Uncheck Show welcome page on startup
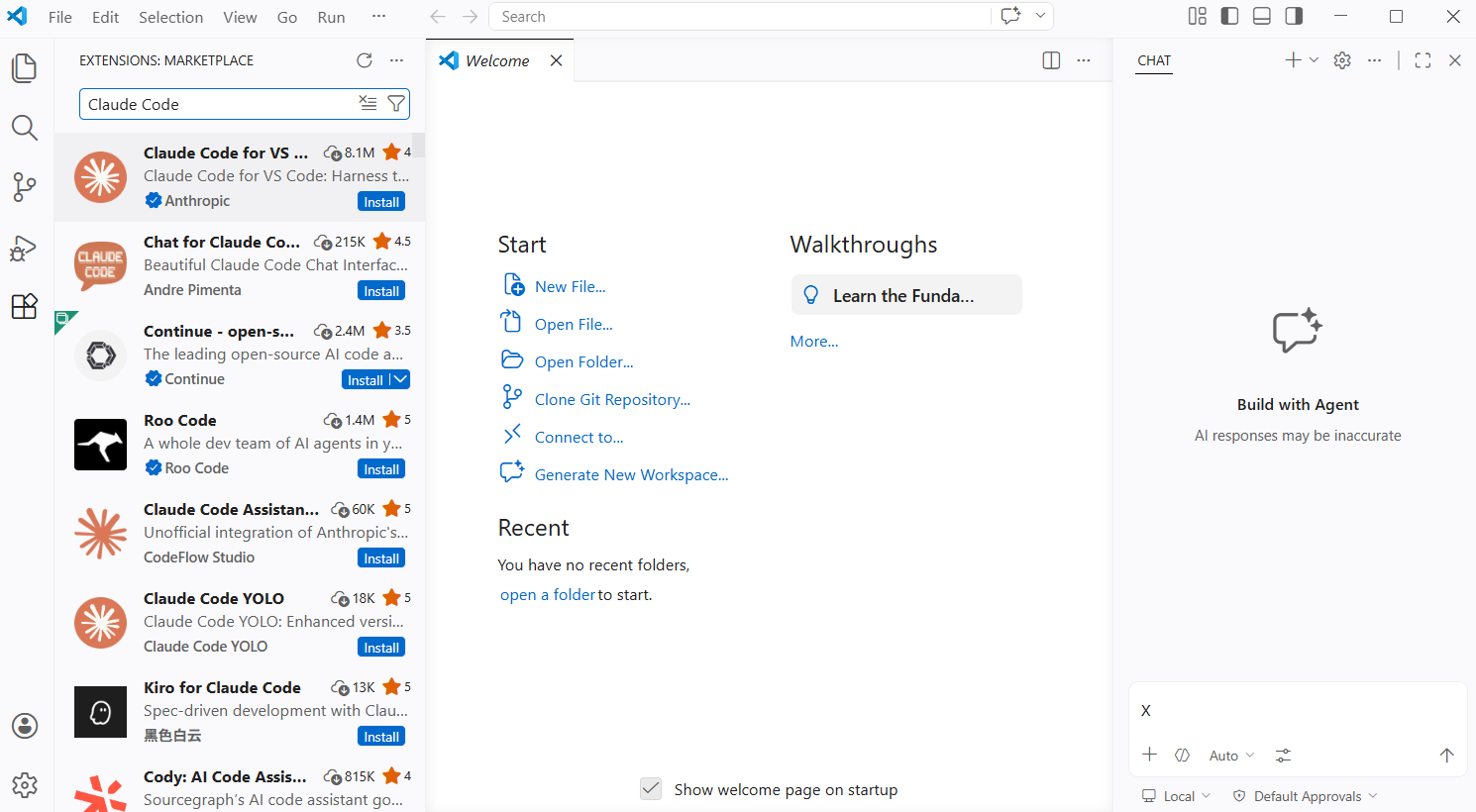The height and width of the screenshot is (812, 1476). click(x=651, y=788)
